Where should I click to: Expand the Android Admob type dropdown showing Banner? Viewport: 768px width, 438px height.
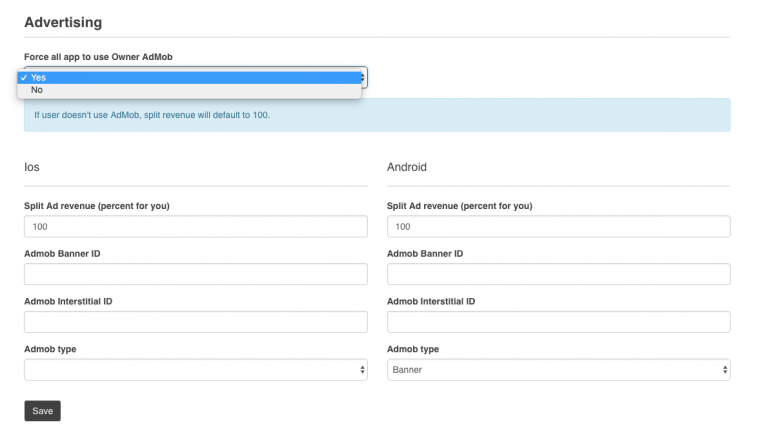coord(558,370)
